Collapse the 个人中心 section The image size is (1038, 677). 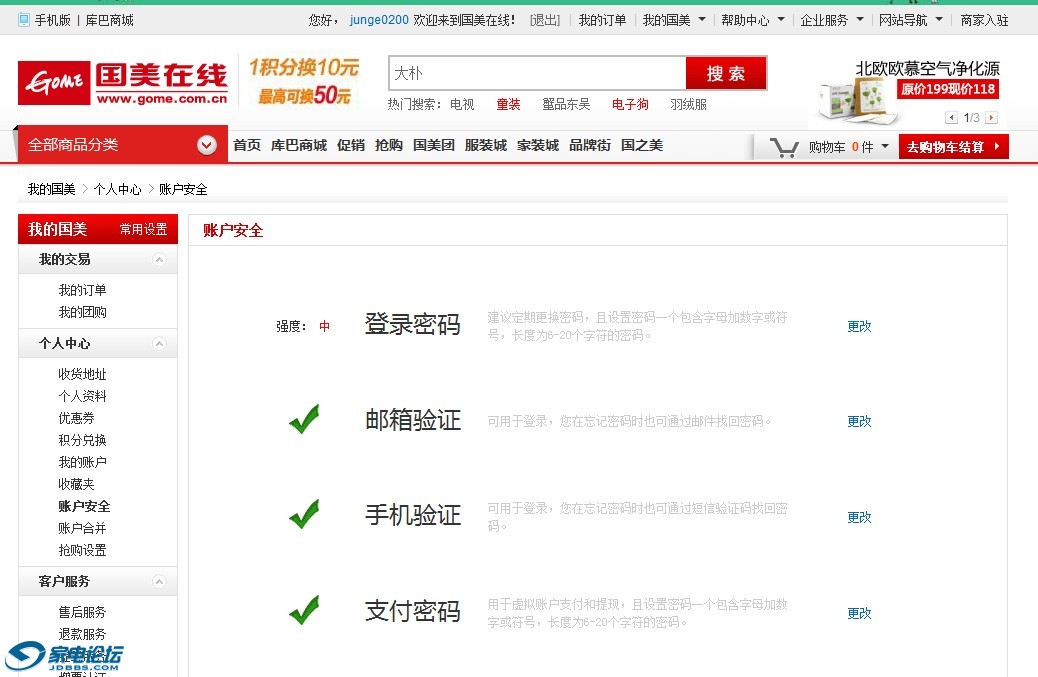click(159, 343)
